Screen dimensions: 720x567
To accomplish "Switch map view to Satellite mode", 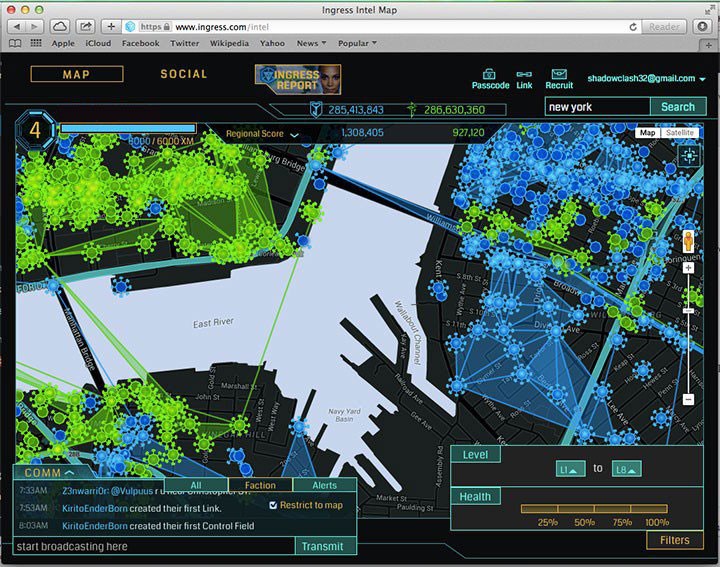I will (680, 133).
